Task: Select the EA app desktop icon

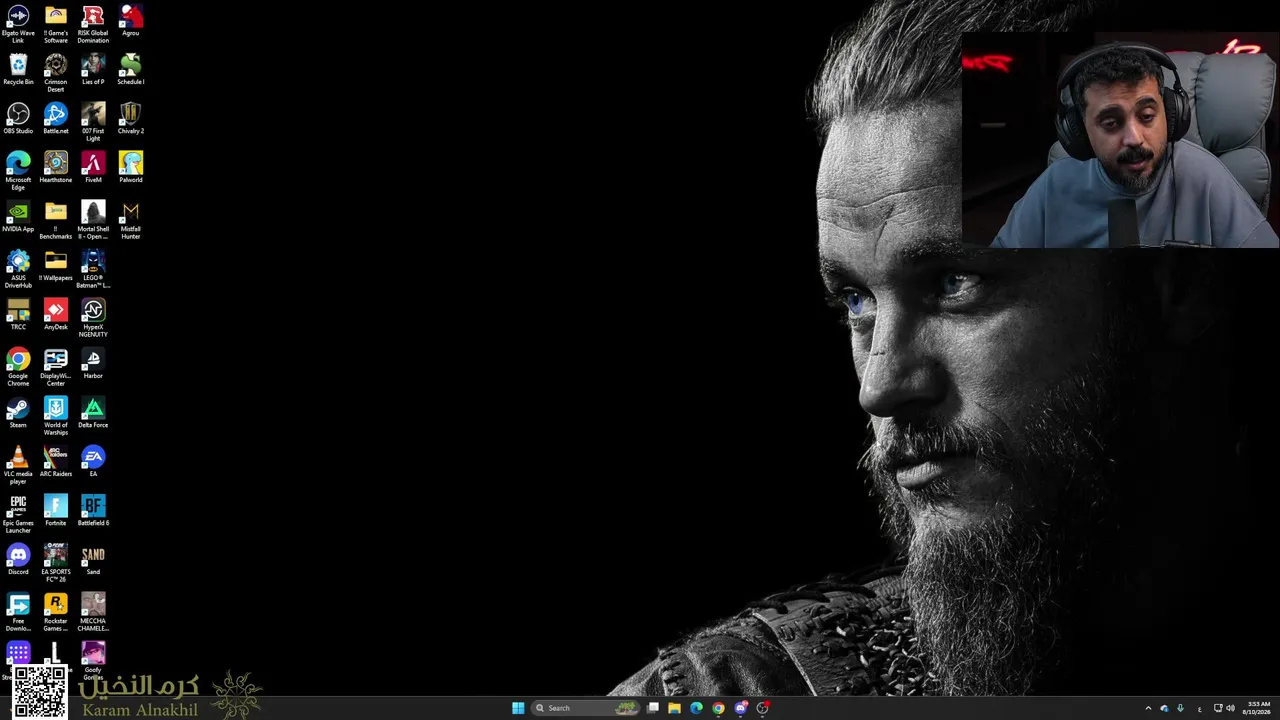Action: point(93,462)
